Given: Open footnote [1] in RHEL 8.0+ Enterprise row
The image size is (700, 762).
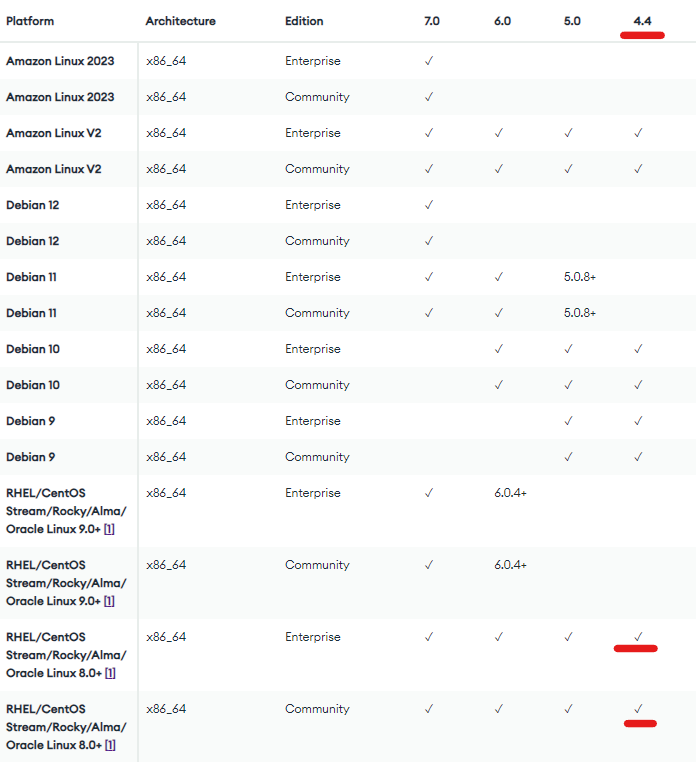Looking at the screenshot, I should (x=109, y=673).
